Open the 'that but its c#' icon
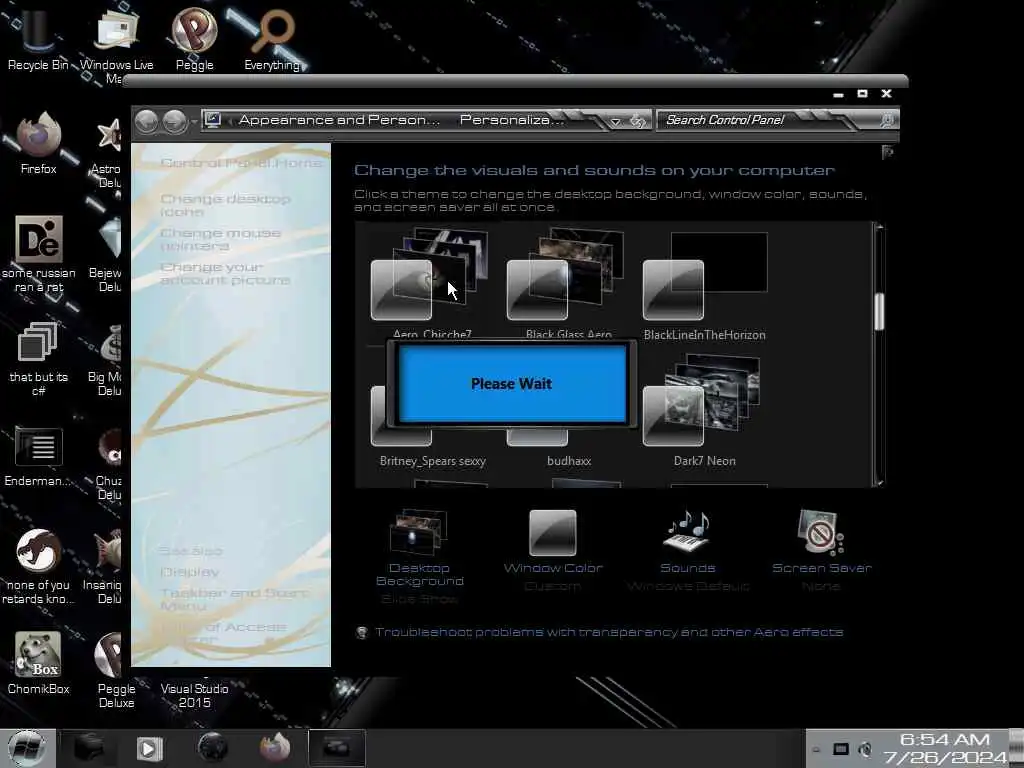The image size is (1024, 768). 39,358
